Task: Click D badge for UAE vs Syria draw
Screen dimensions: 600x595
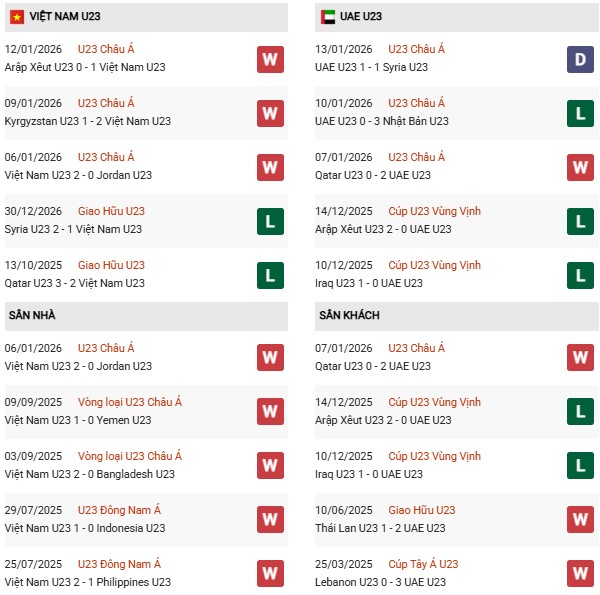Action: 581,59
